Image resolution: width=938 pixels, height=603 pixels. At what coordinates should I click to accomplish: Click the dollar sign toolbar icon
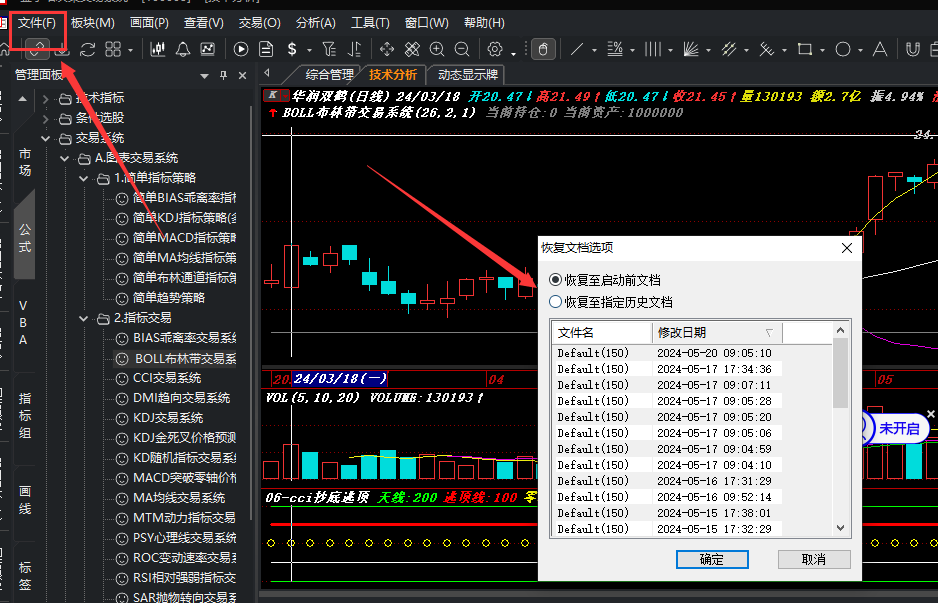(292, 49)
